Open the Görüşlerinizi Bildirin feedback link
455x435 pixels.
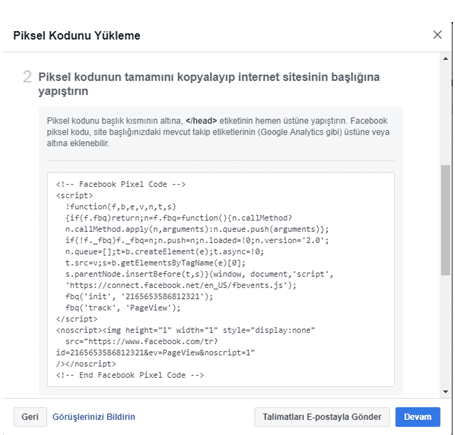94,417
